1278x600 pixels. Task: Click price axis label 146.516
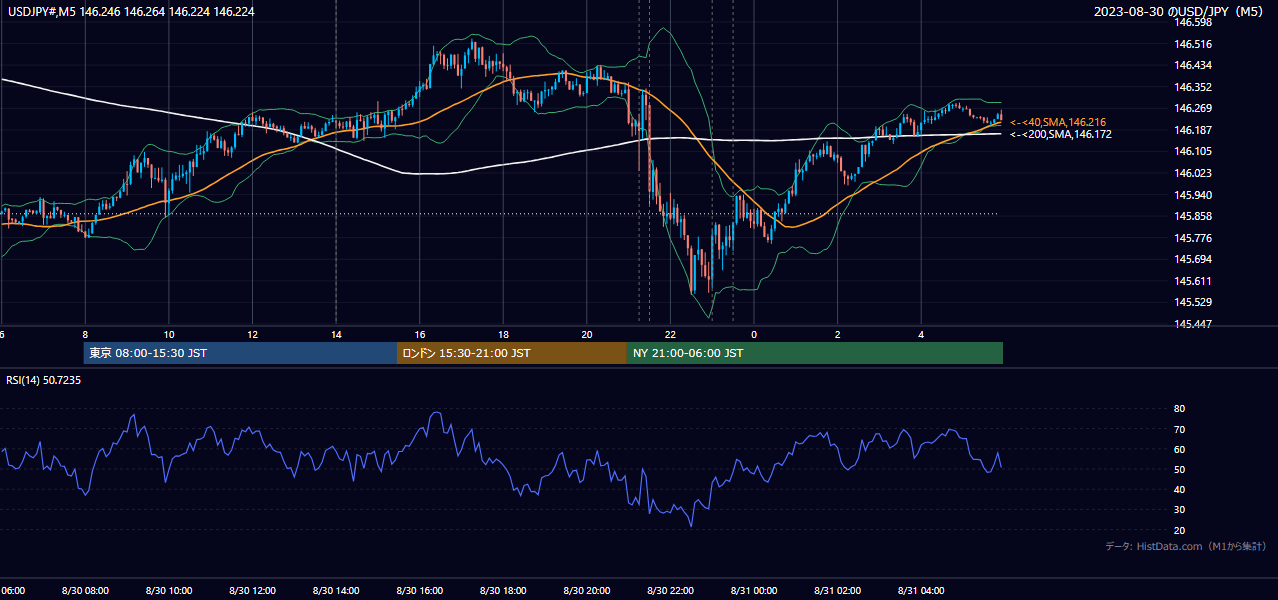[1193, 44]
